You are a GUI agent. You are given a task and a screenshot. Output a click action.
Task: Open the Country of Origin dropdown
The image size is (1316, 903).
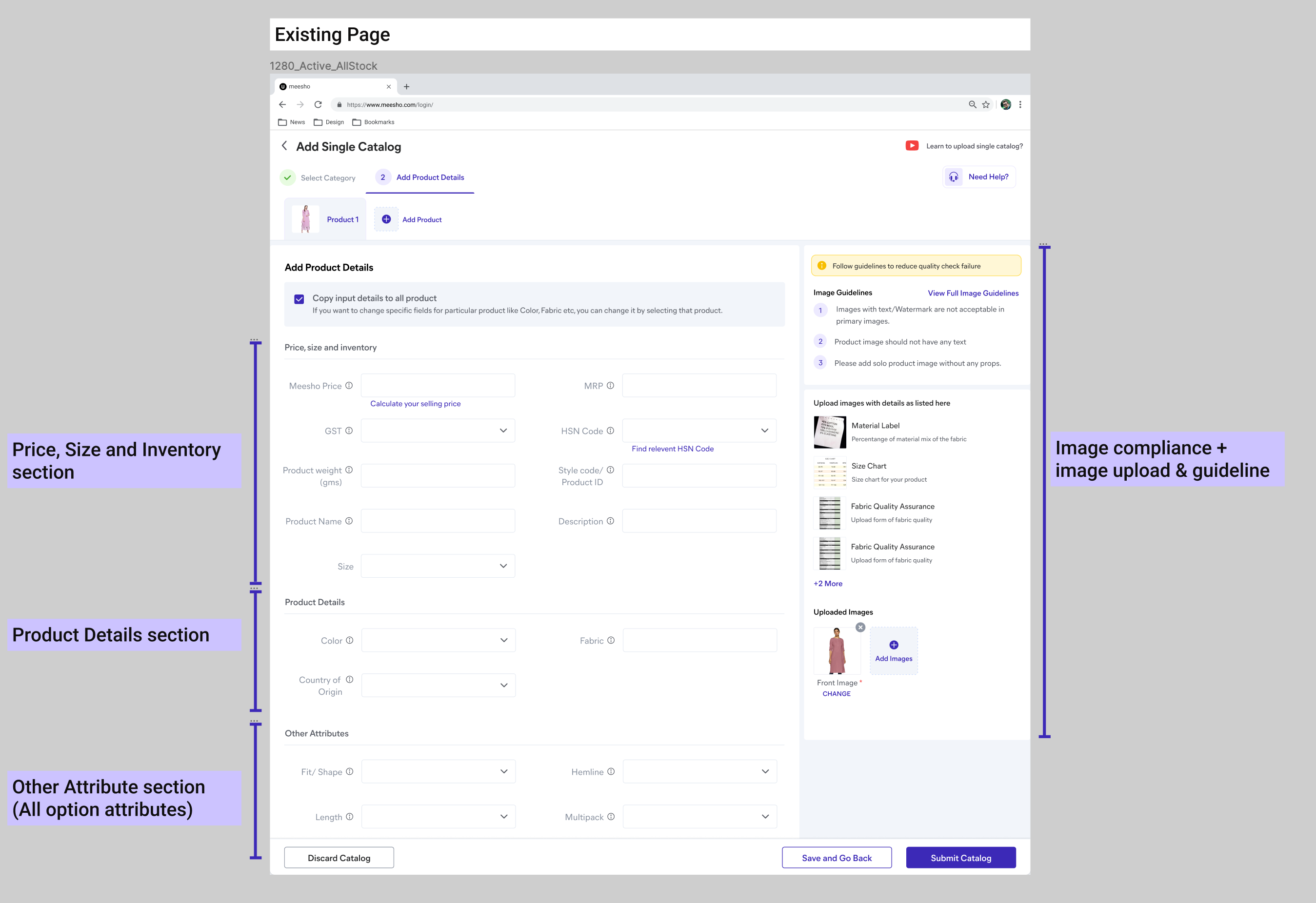point(439,685)
